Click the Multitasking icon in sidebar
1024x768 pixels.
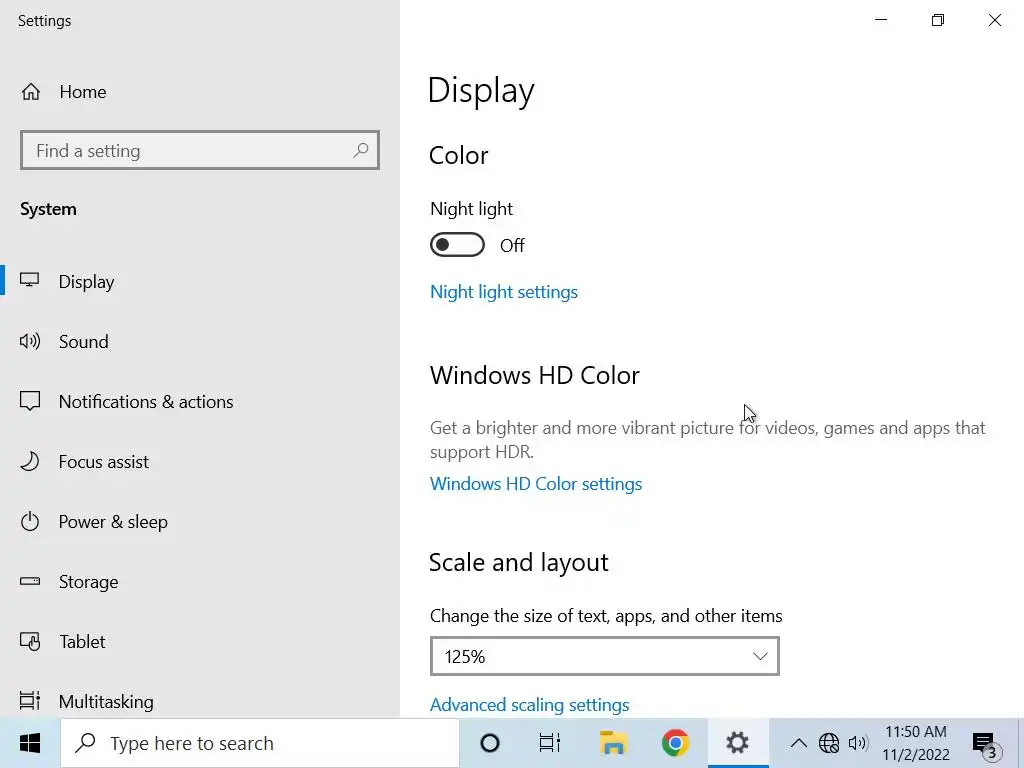pyautogui.click(x=29, y=701)
